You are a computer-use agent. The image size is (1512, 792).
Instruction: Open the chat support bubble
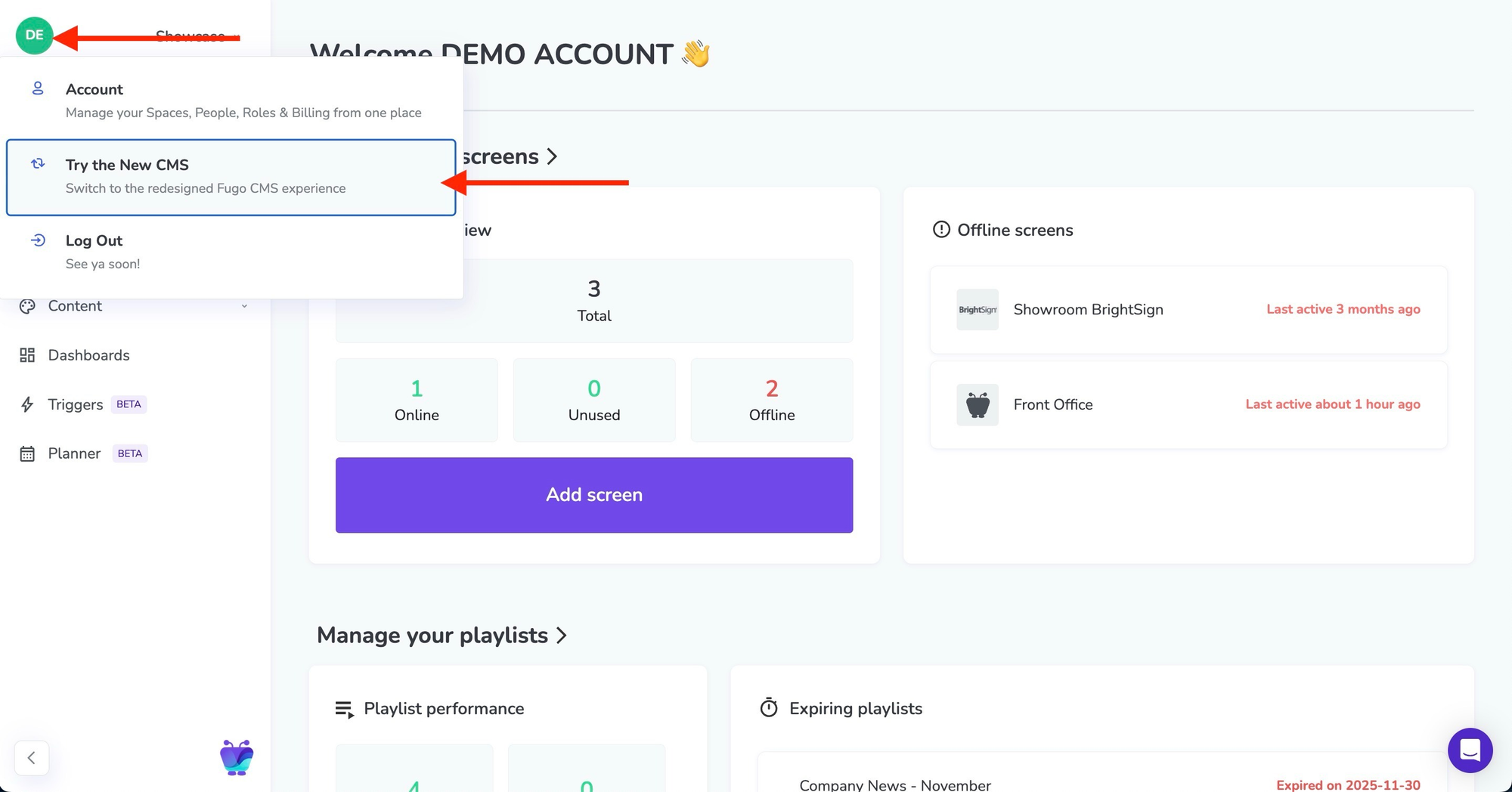(x=1470, y=750)
